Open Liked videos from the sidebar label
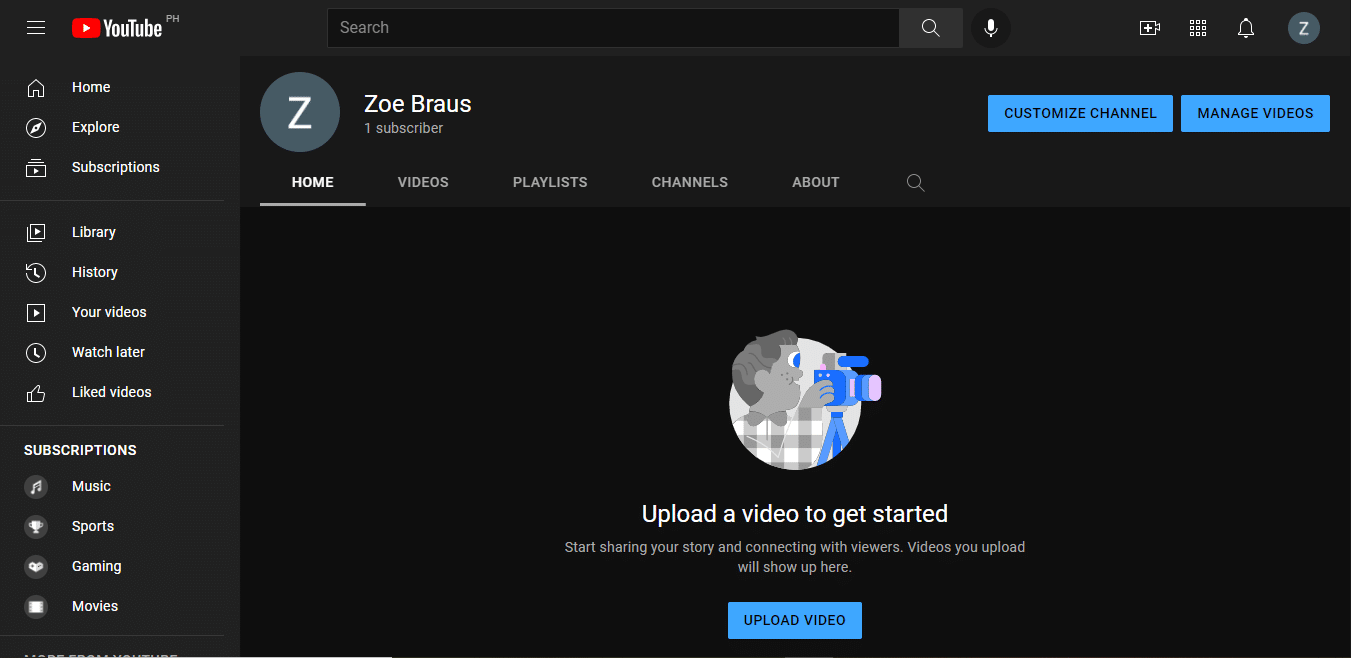The width and height of the screenshot is (1351, 658). (x=112, y=392)
